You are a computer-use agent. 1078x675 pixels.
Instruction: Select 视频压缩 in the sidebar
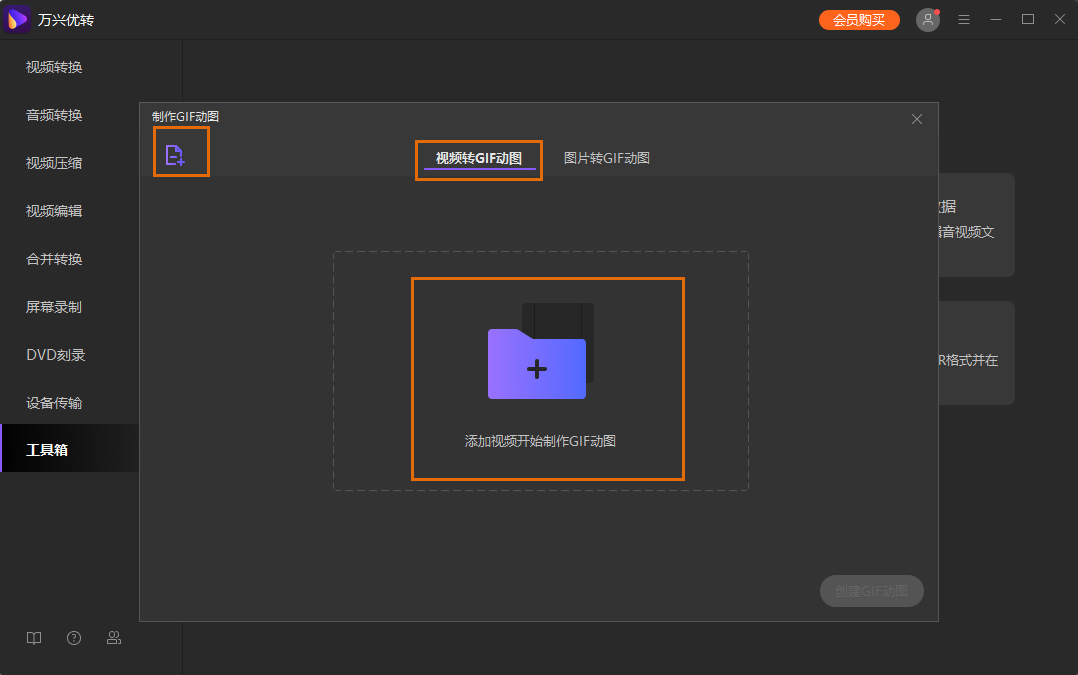[x=56, y=163]
